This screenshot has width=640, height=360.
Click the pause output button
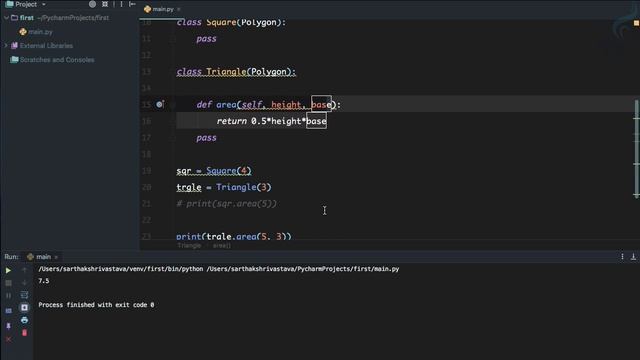pos(8,295)
